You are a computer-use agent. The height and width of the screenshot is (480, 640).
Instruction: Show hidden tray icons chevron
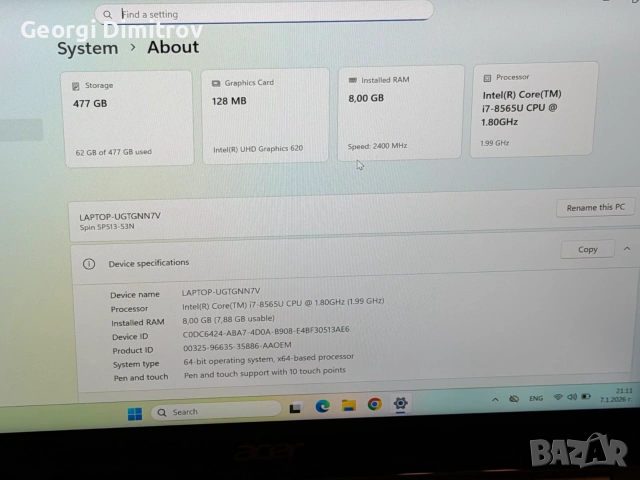[495, 400]
